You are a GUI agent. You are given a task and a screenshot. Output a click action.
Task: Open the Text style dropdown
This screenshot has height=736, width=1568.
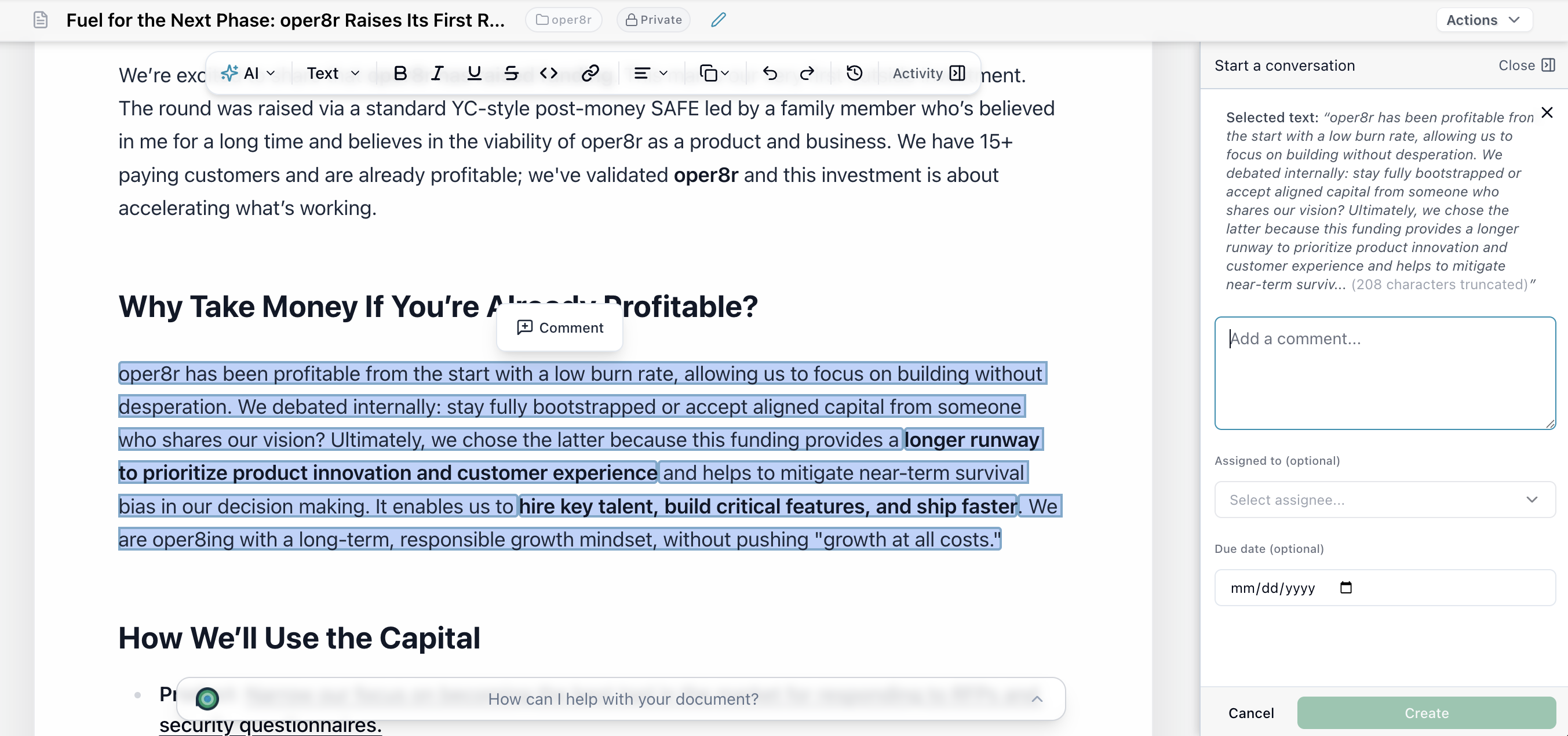[331, 73]
